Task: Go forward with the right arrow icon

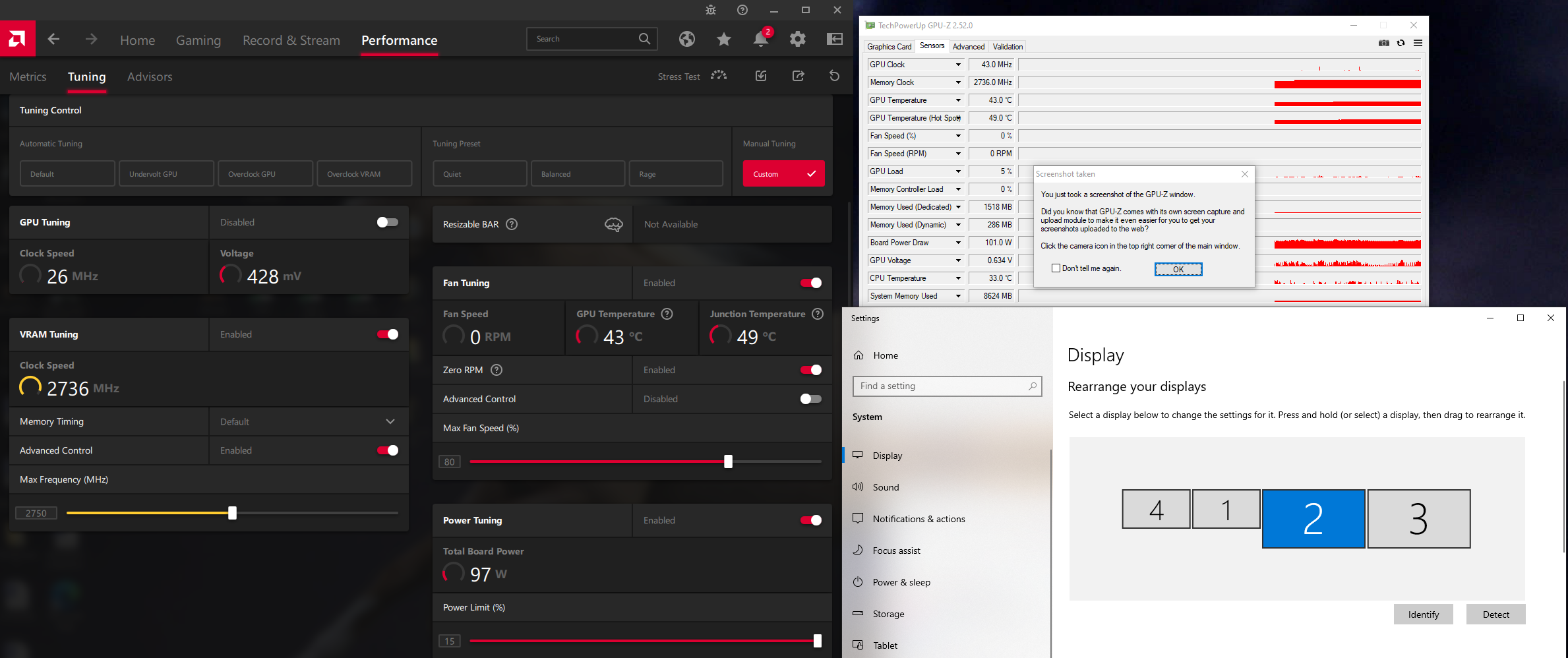Action: point(91,40)
